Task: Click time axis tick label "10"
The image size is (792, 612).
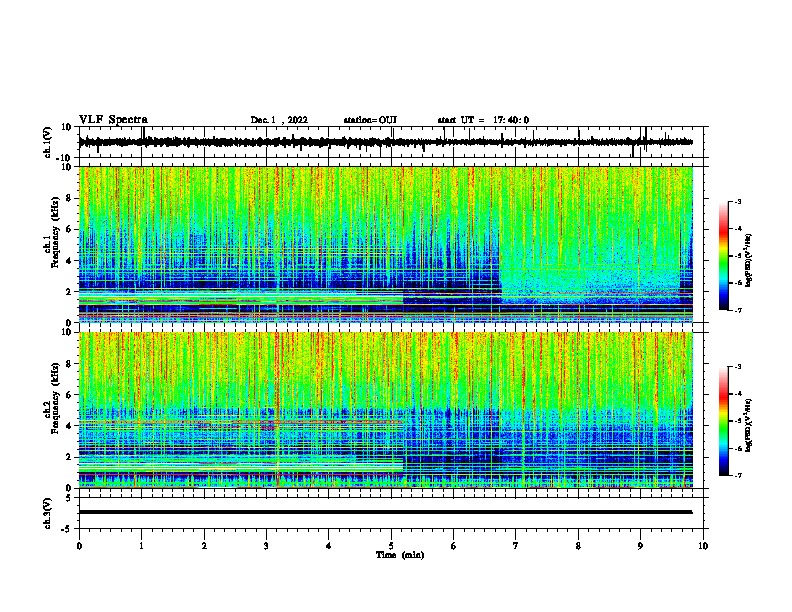Action: pyautogui.click(x=703, y=546)
